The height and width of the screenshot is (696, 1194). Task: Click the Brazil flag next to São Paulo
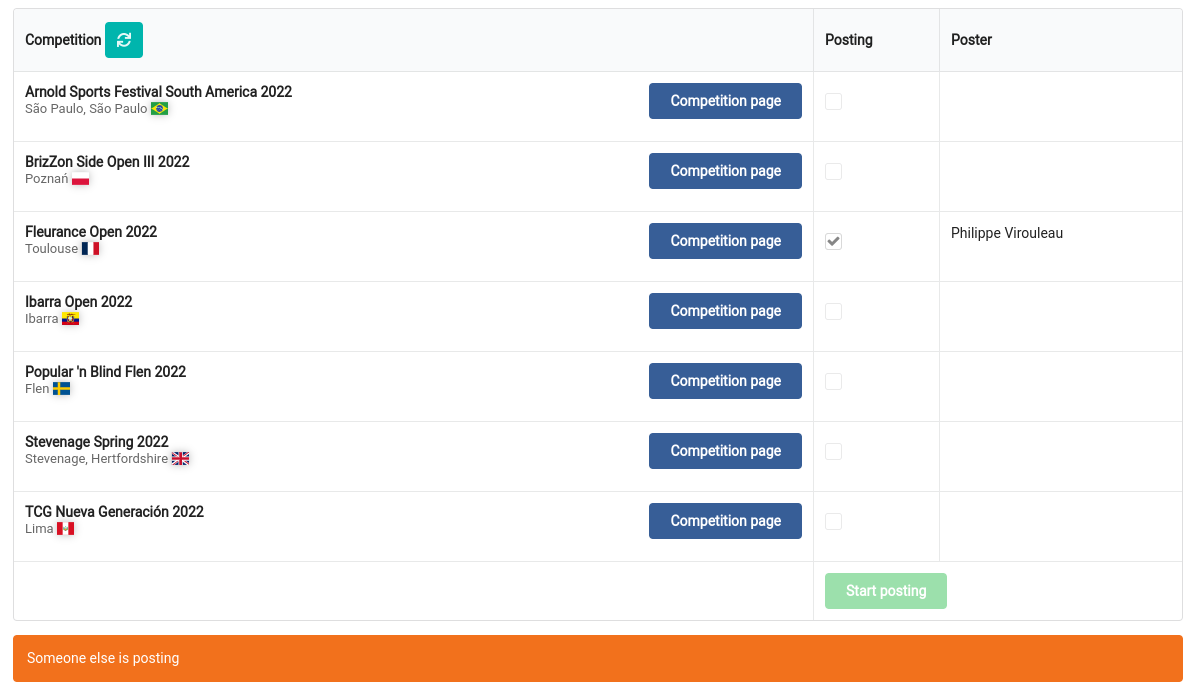(159, 109)
